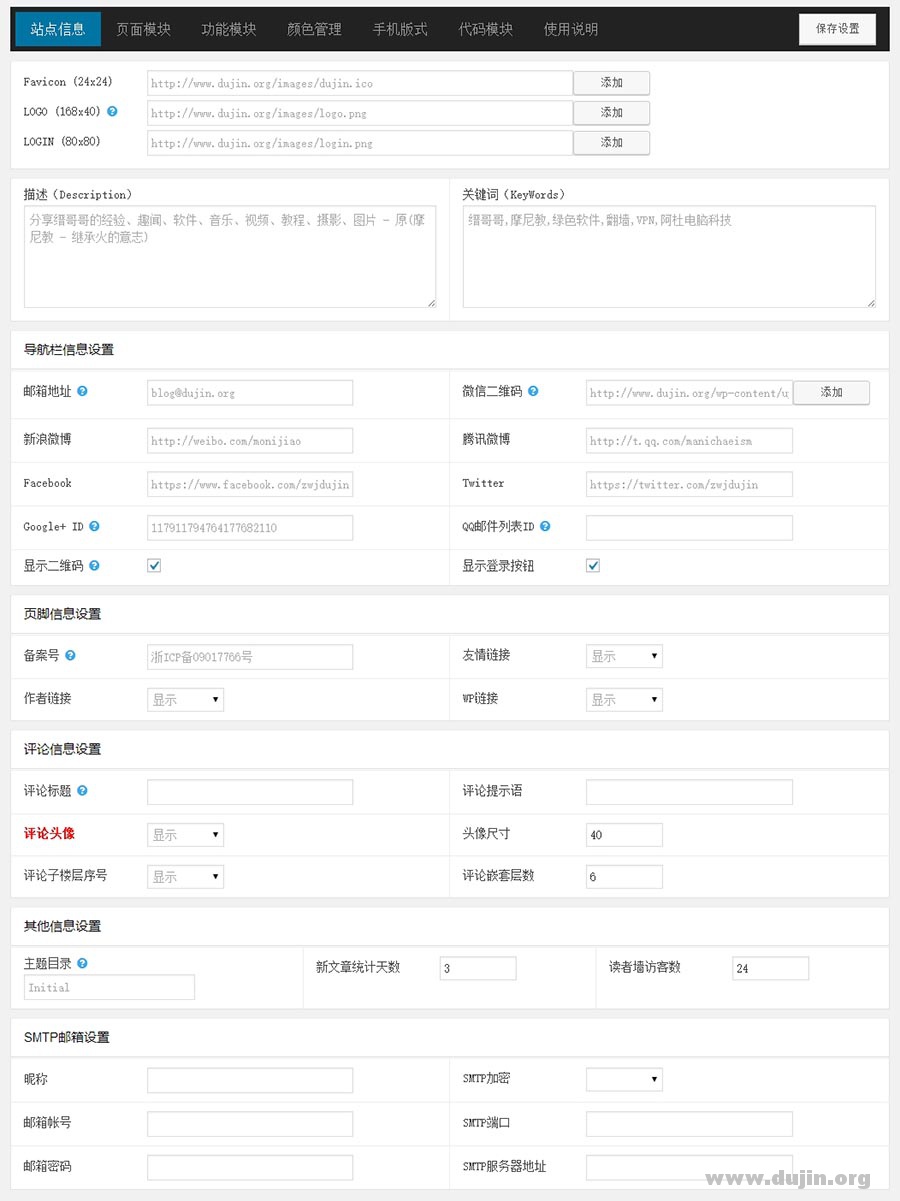Click the 关键词 (KeyWords) textarea
The width and height of the screenshot is (900, 1201).
[669, 256]
